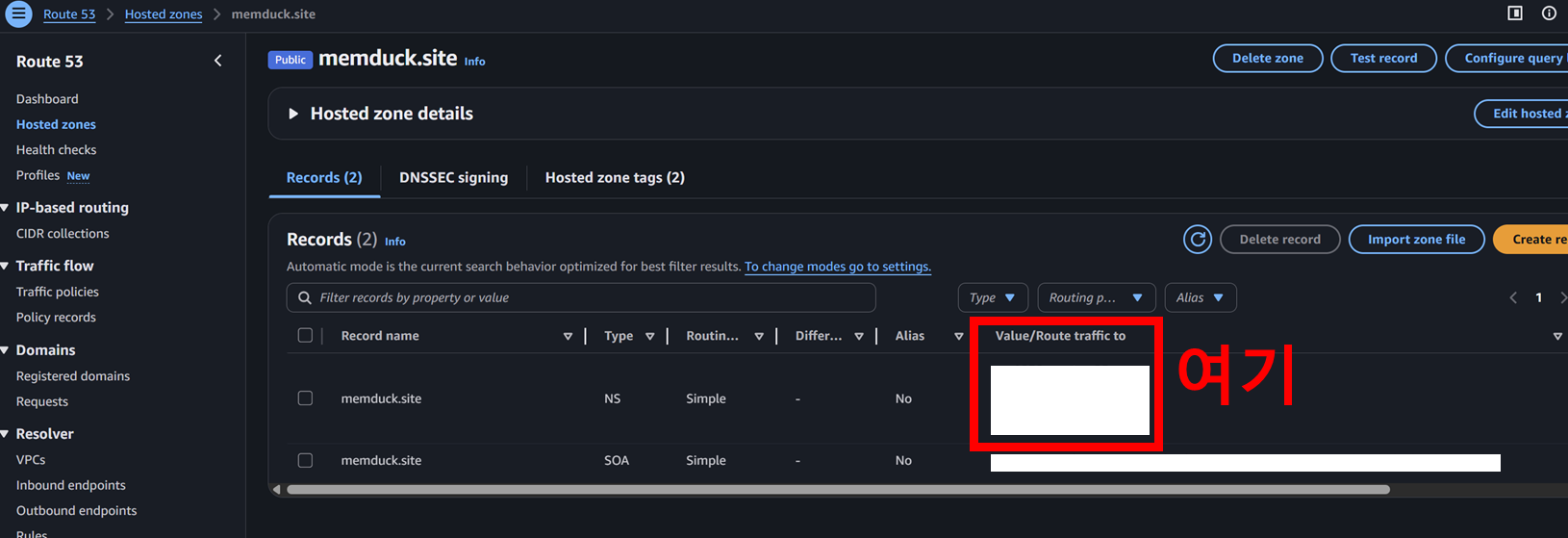Click page number 1 in pagination
Image resolution: width=1568 pixels, height=538 pixels.
pos(1538,297)
